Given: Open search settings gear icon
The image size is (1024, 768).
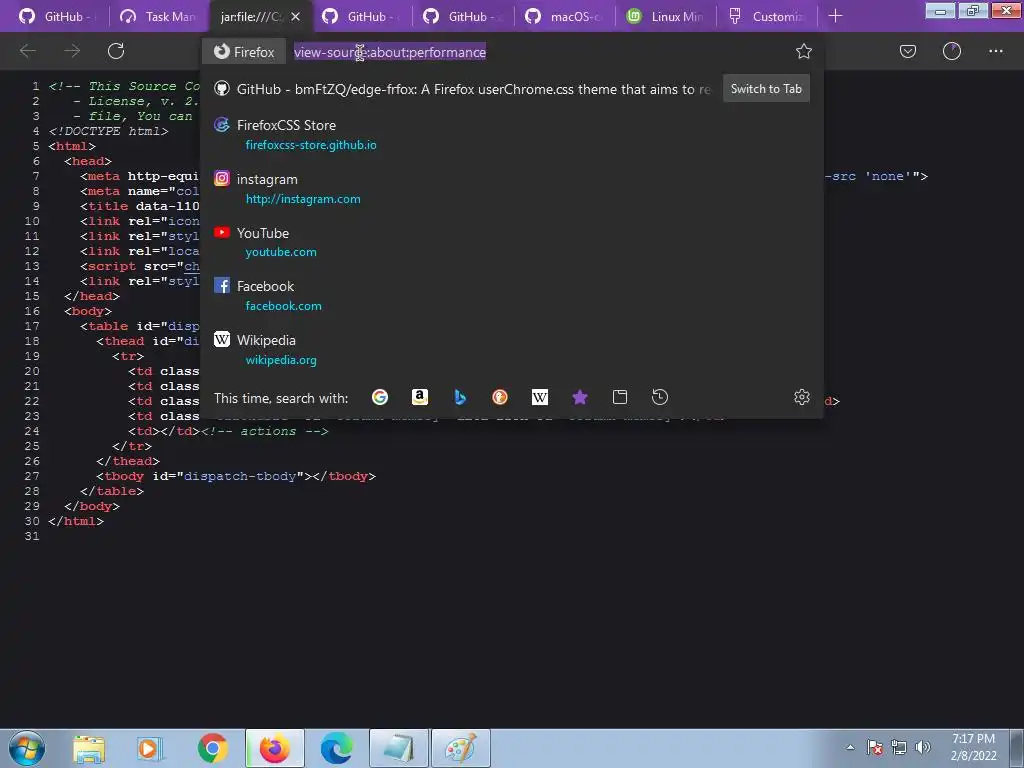Looking at the screenshot, I should click(x=802, y=397).
